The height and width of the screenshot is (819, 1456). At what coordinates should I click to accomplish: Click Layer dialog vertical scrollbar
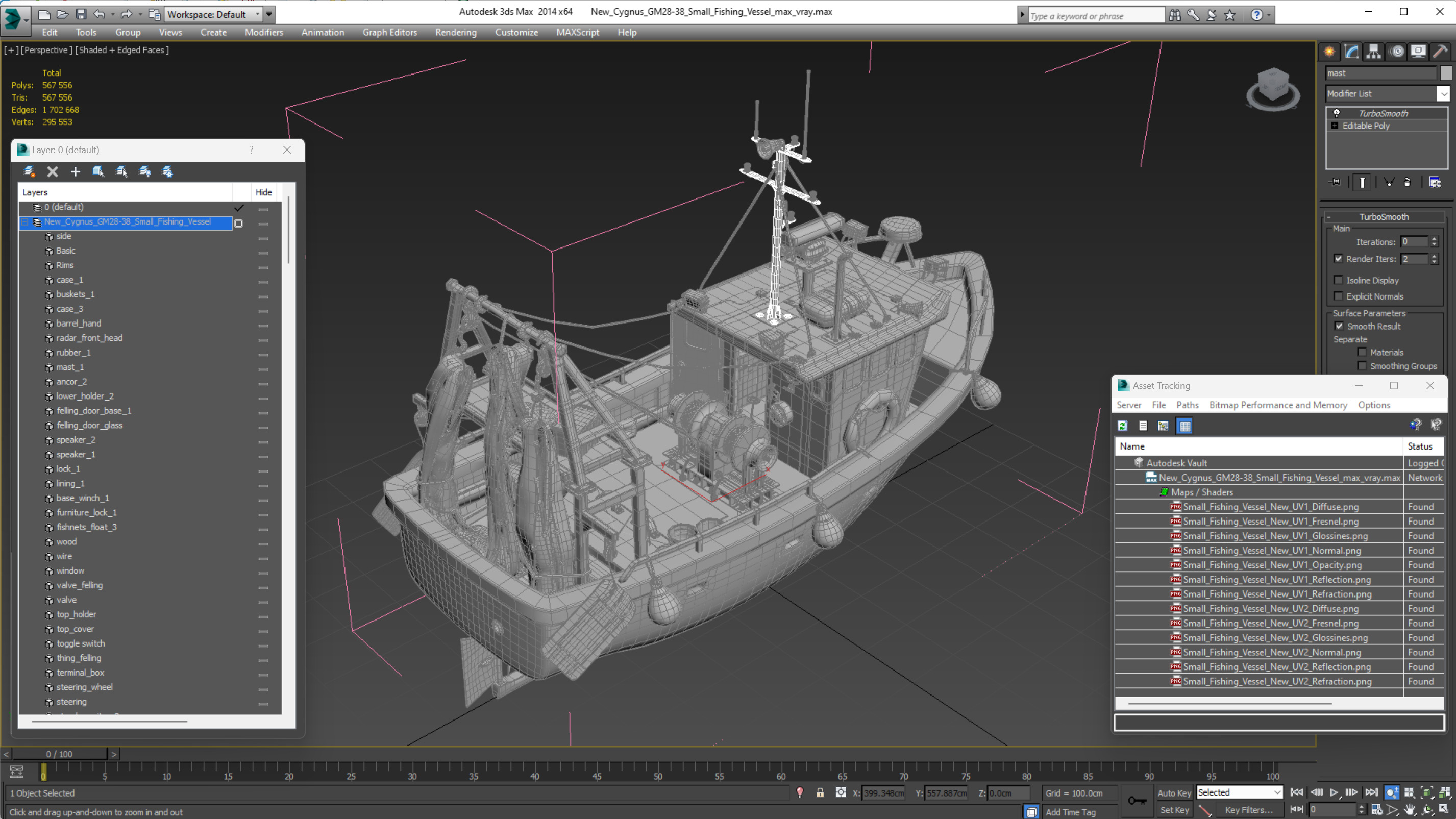[x=288, y=230]
